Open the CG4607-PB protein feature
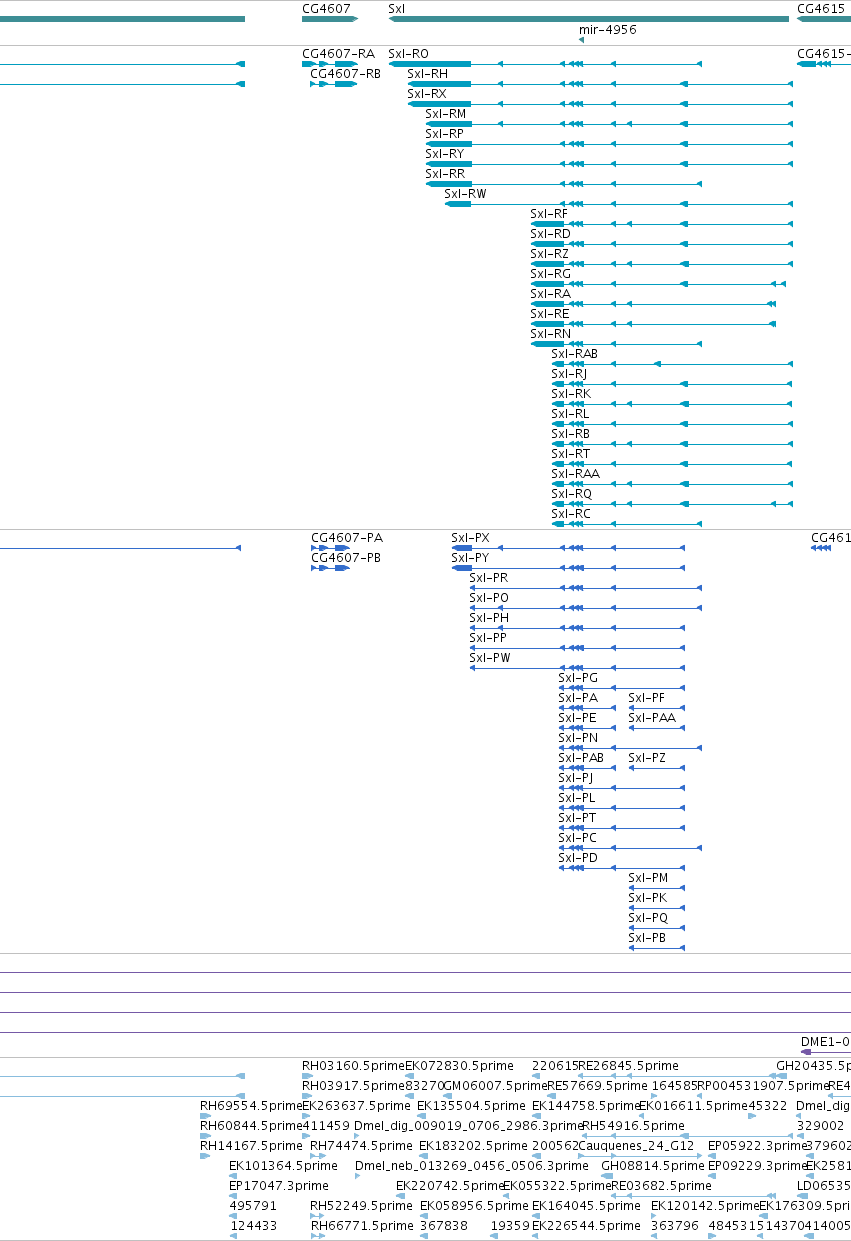This screenshot has width=851, height=1241. 346,558
